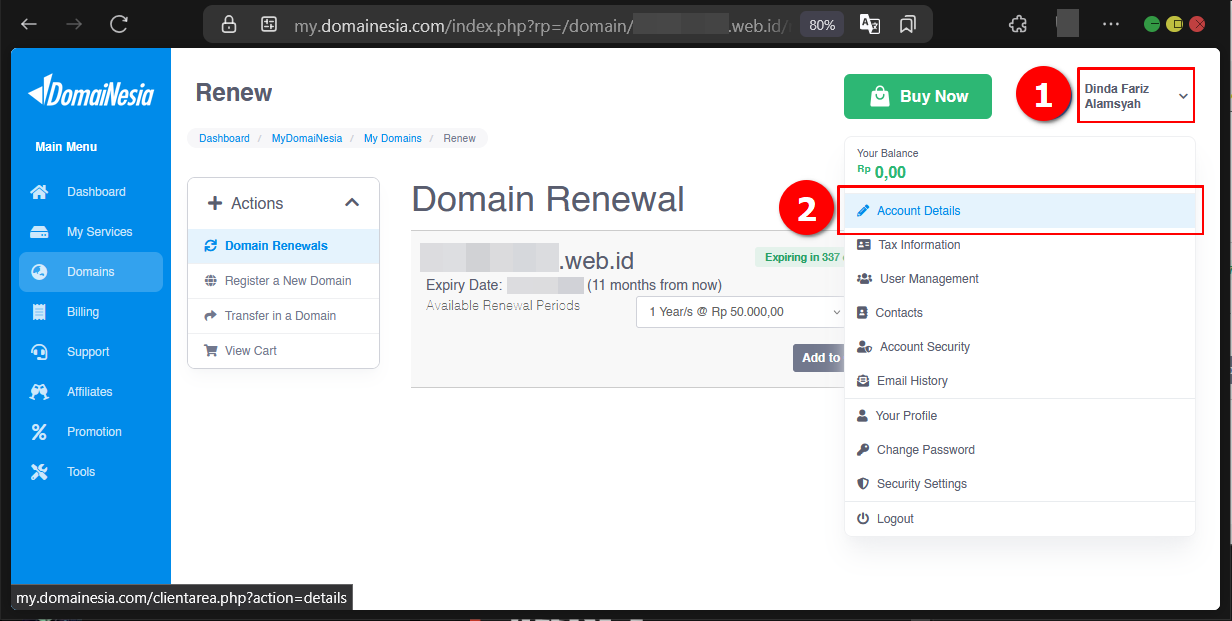1232x621 pixels.
Task: Click the DomaiNesia logo
Action: tap(91, 91)
